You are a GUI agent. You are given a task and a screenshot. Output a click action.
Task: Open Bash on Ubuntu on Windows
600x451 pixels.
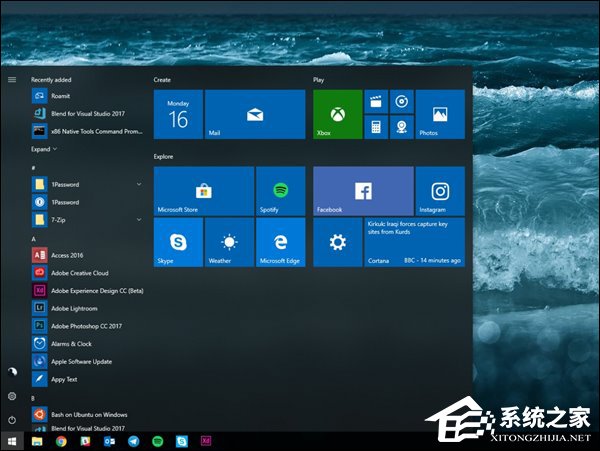coord(87,415)
